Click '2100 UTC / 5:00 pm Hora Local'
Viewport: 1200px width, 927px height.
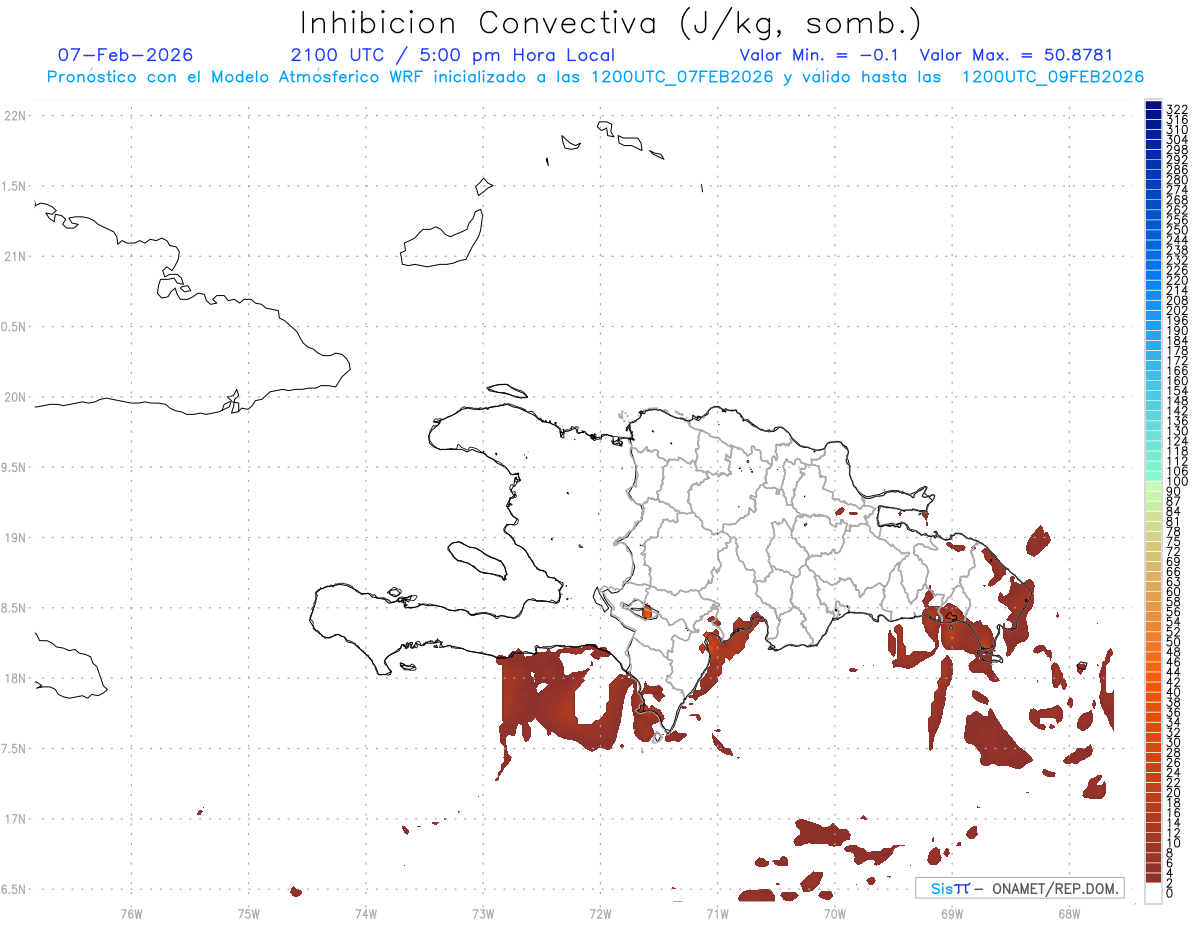pos(453,55)
